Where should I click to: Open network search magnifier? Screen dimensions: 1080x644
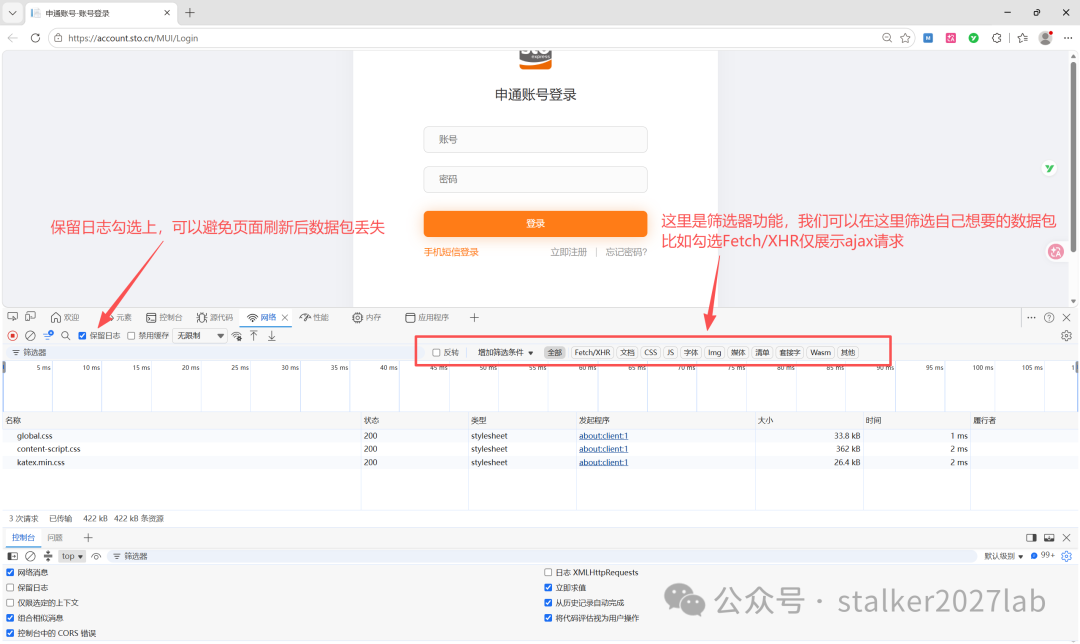click(x=65, y=336)
